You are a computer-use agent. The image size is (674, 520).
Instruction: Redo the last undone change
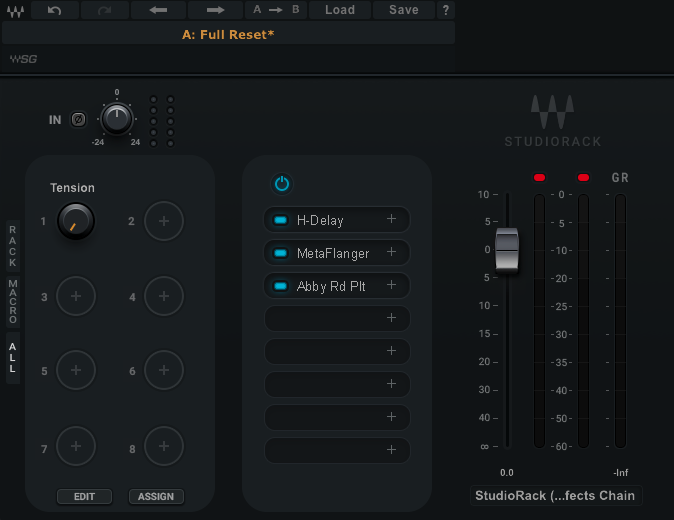pyautogui.click(x=104, y=10)
